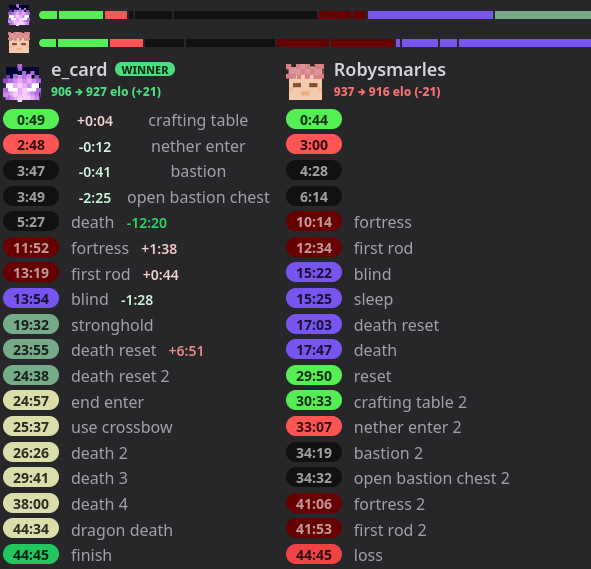
Task: Click e_card's 13:54 blind time badge
Action: coord(31,299)
